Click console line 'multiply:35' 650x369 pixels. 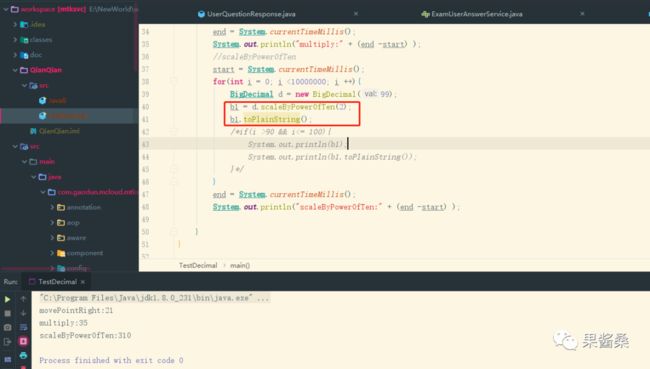coord(63,323)
